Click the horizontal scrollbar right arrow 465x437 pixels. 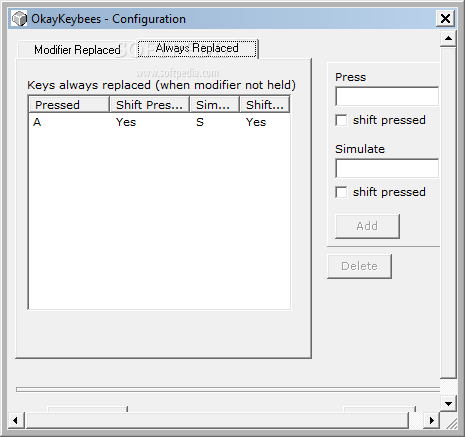432,420
